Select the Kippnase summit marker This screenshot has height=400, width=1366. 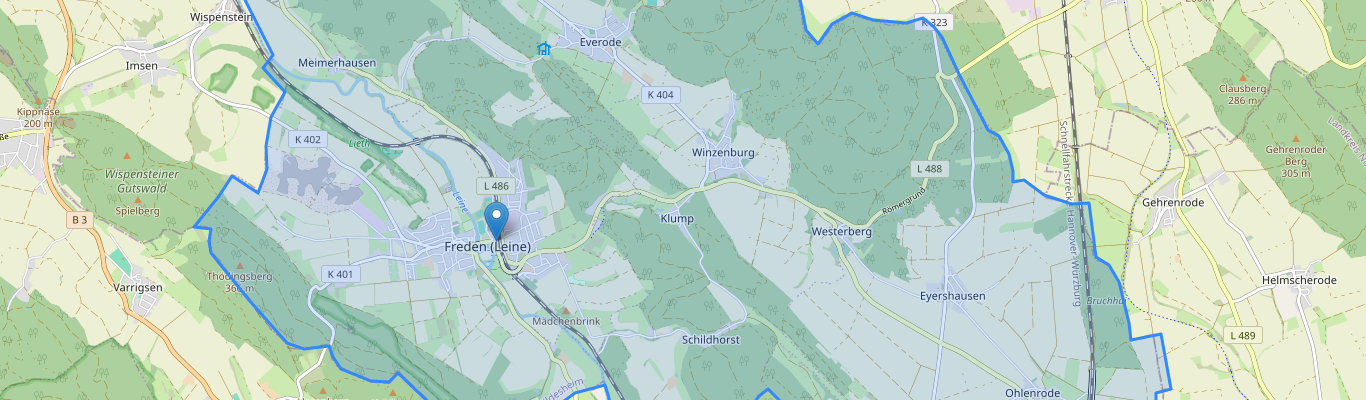click(38, 100)
